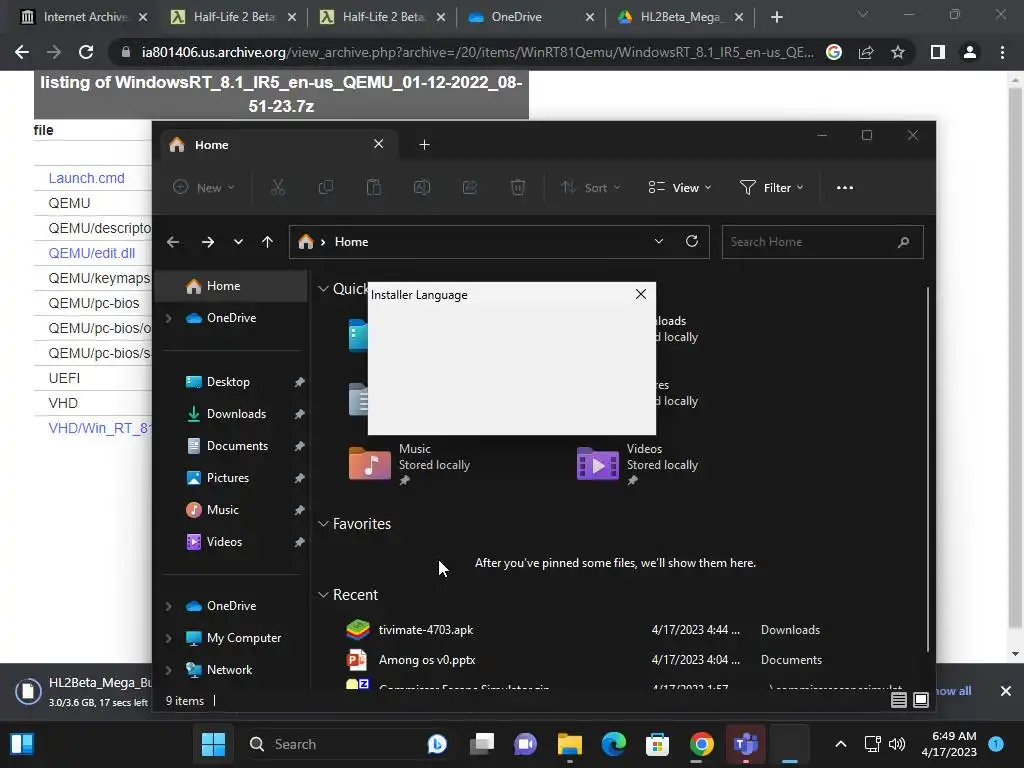Show hidden system tray icons

point(841,744)
